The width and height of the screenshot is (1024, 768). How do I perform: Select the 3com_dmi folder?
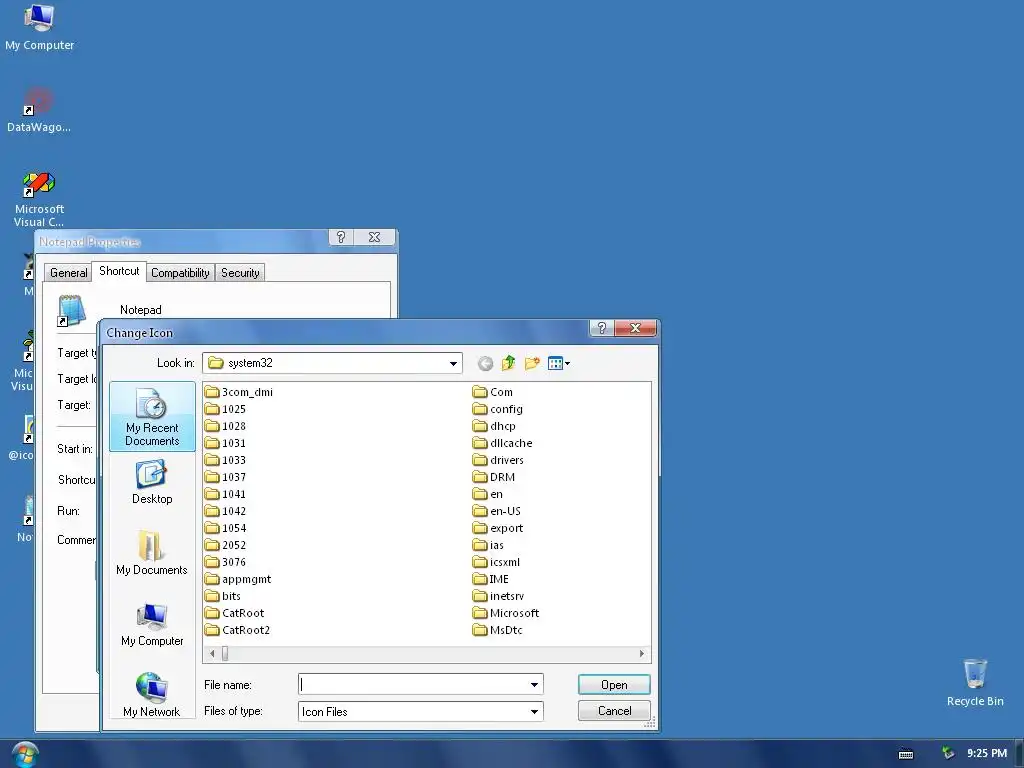click(x=239, y=392)
